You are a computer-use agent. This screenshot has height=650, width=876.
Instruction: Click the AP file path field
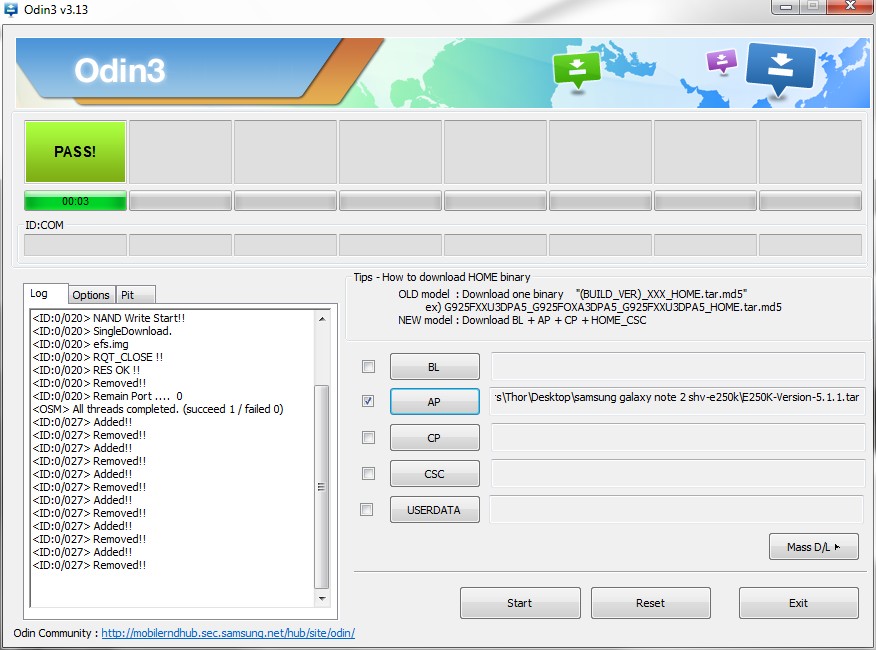(678, 401)
